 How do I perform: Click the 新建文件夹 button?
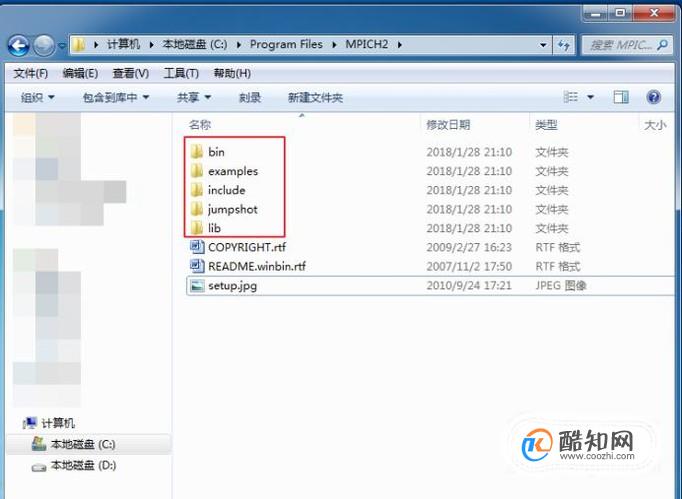pyautogui.click(x=315, y=97)
